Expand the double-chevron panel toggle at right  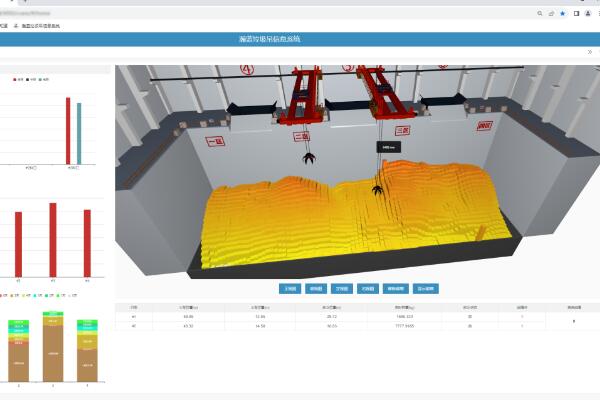[x=590, y=51]
